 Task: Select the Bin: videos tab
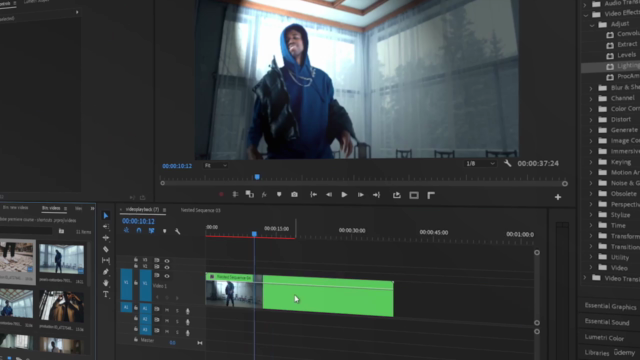51,208
